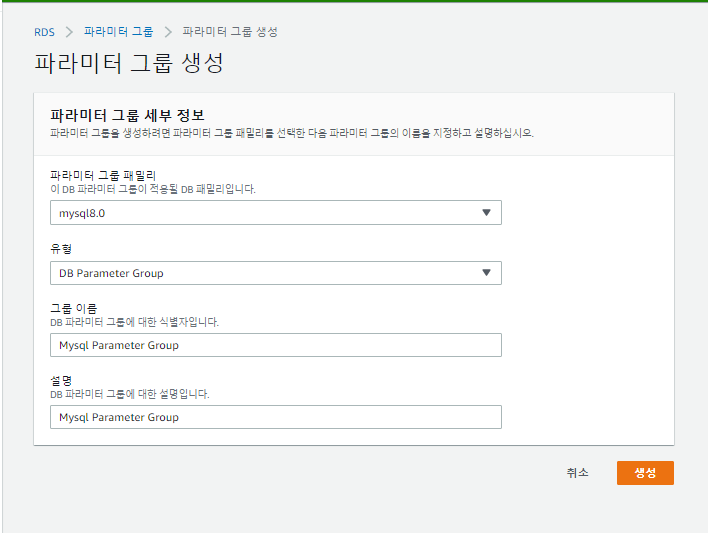Open the mysql8.0 family dropdown

[x=275, y=213]
